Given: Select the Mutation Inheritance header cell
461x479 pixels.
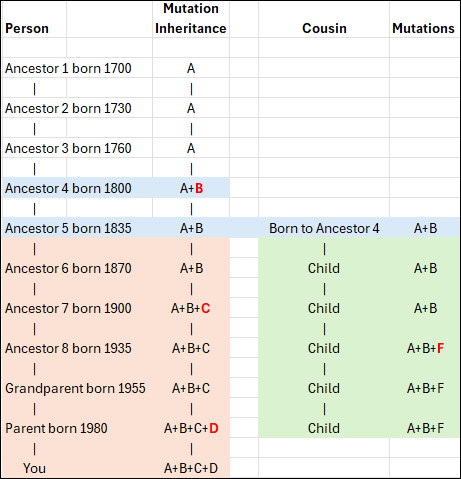Looking at the screenshot, I should [x=191, y=19].
